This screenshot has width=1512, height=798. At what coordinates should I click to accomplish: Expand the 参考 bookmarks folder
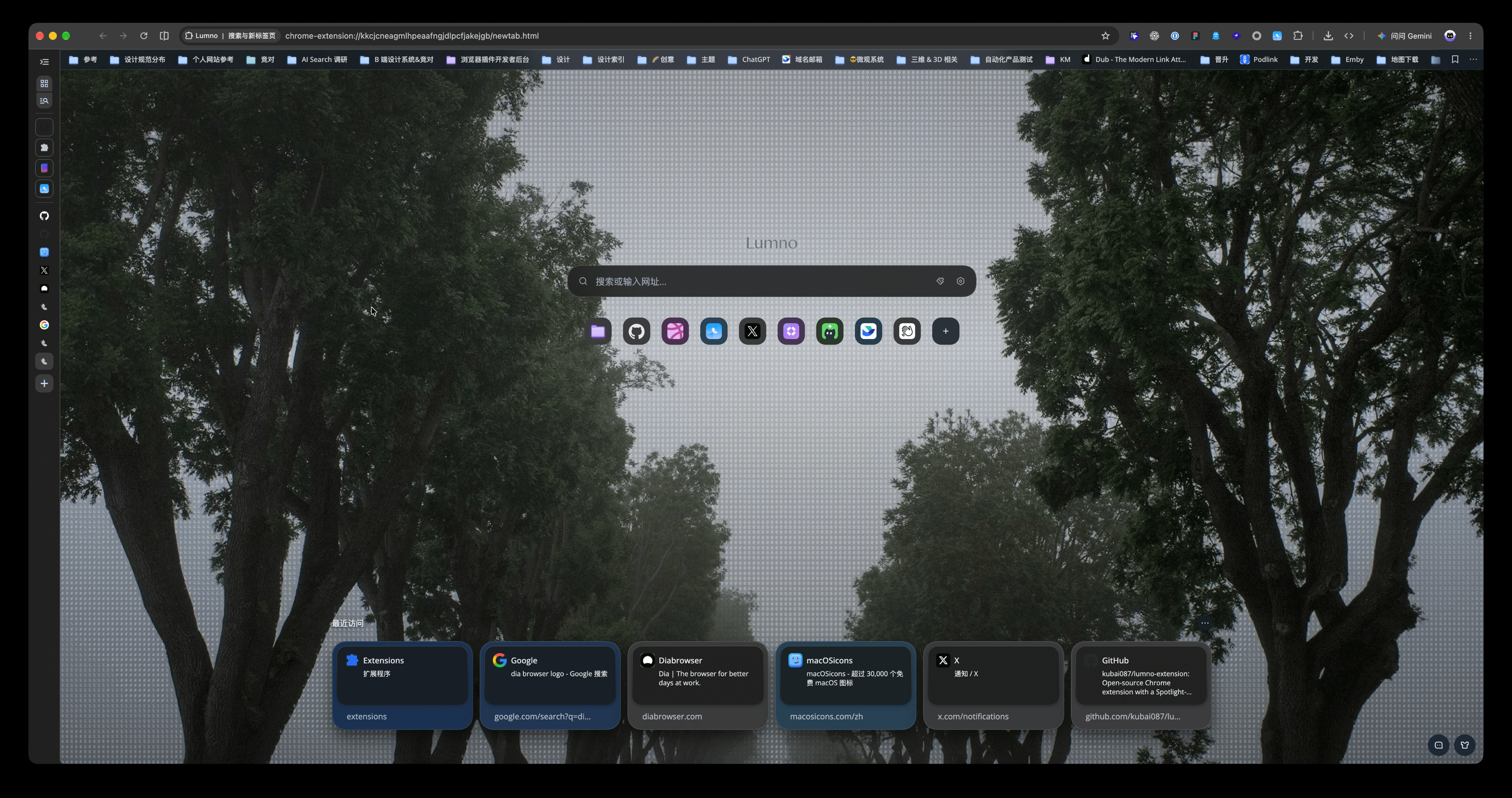83,59
